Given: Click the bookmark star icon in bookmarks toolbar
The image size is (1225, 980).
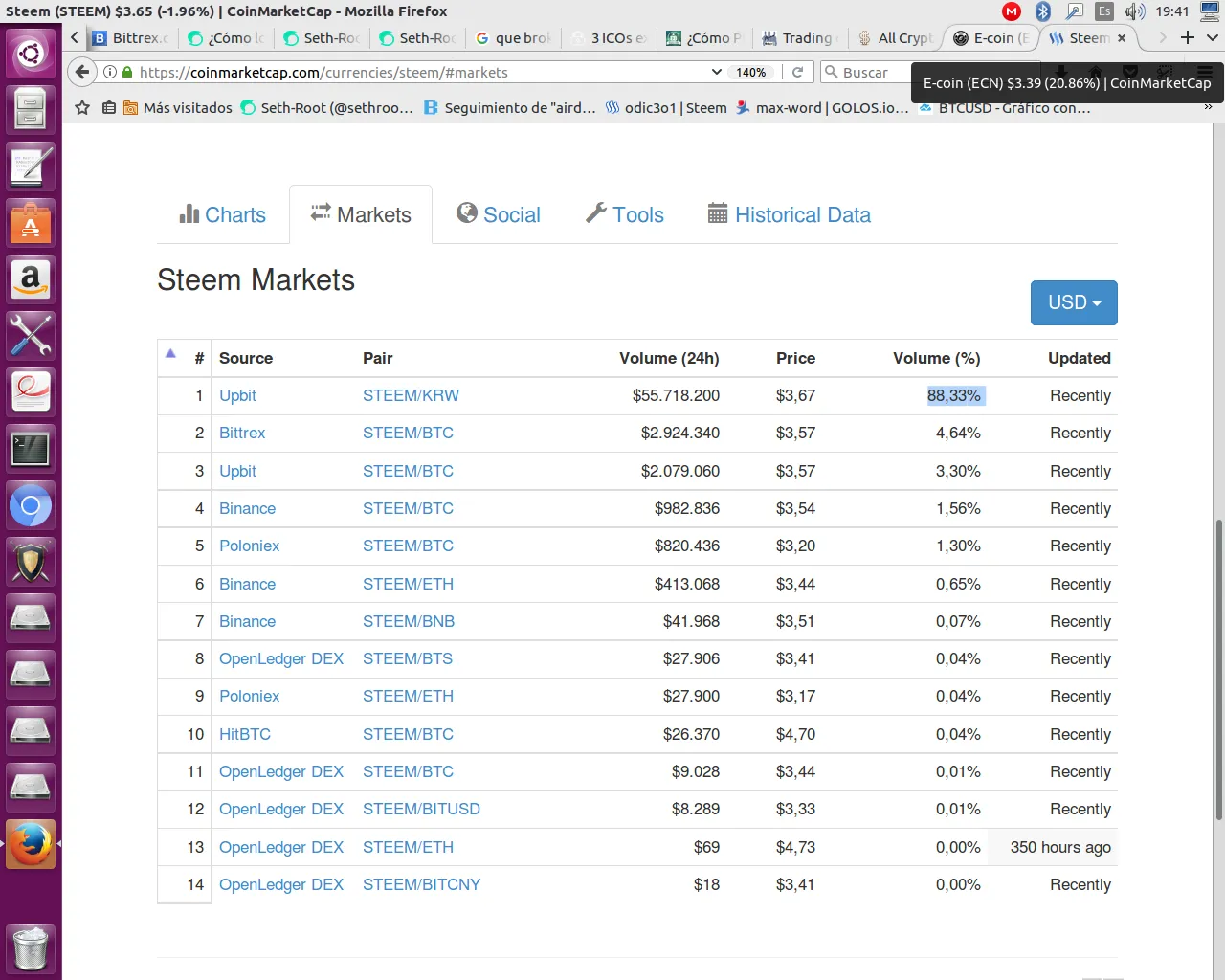Looking at the screenshot, I should (x=82, y=107).
